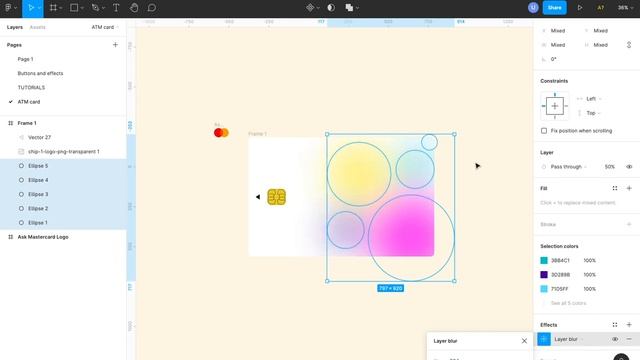
Task: Select the Frame tool
Action: (x=53, y=8)
